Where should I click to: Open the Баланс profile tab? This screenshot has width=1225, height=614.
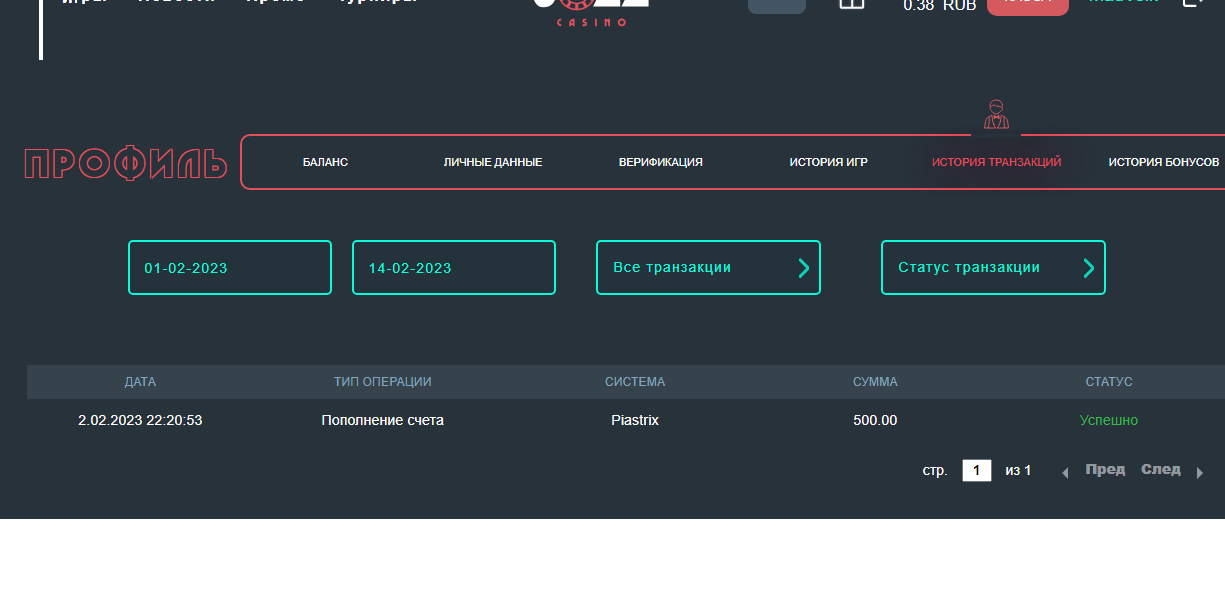point(325,162)
